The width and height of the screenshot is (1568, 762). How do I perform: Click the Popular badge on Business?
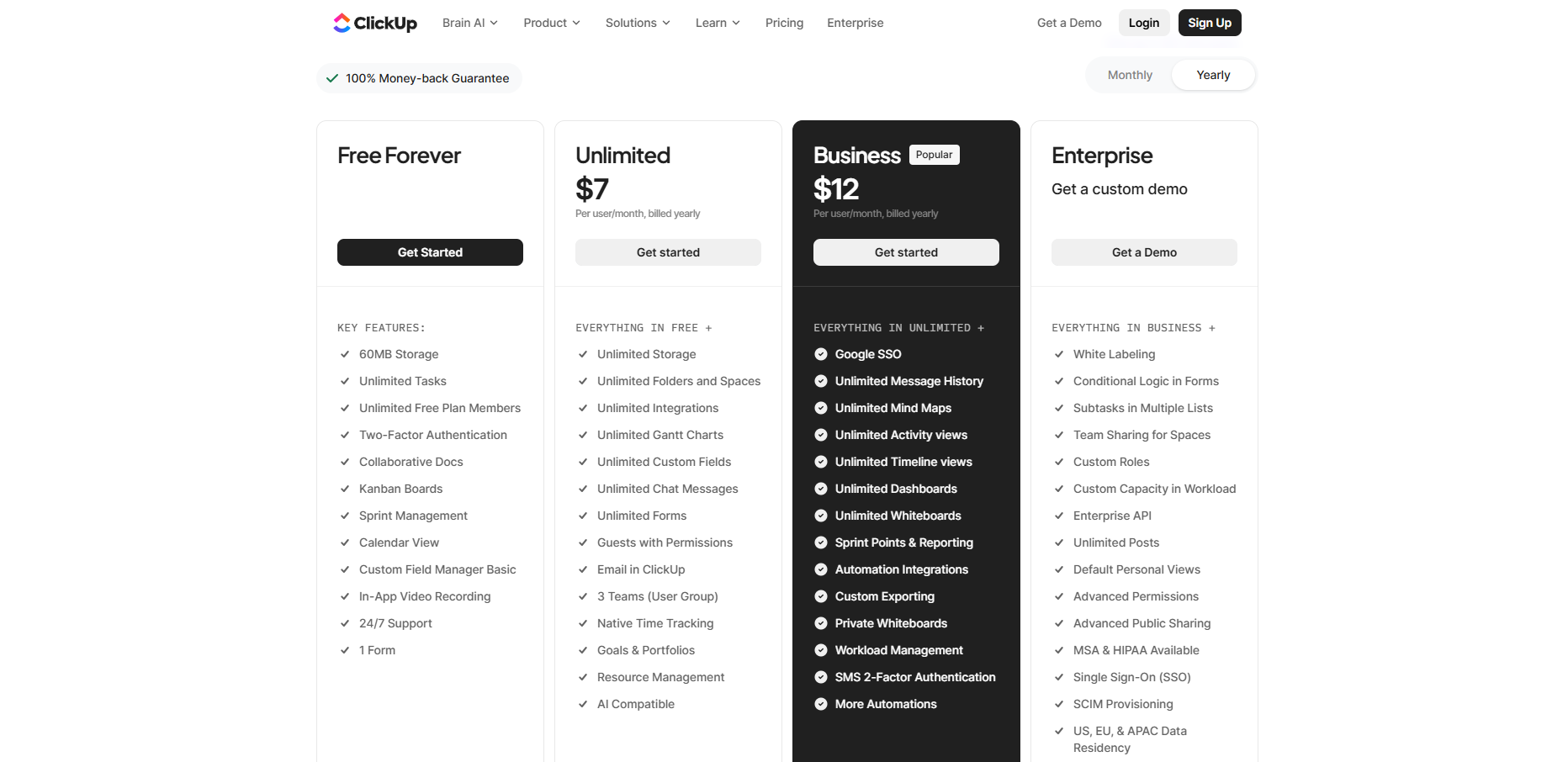pos(935,155)
